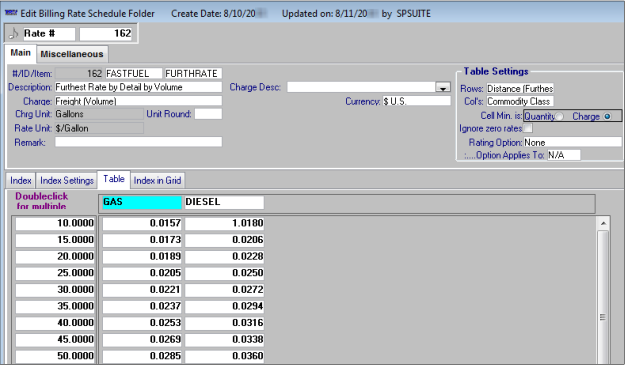Select row header 25.0000

tap(55, 273)
